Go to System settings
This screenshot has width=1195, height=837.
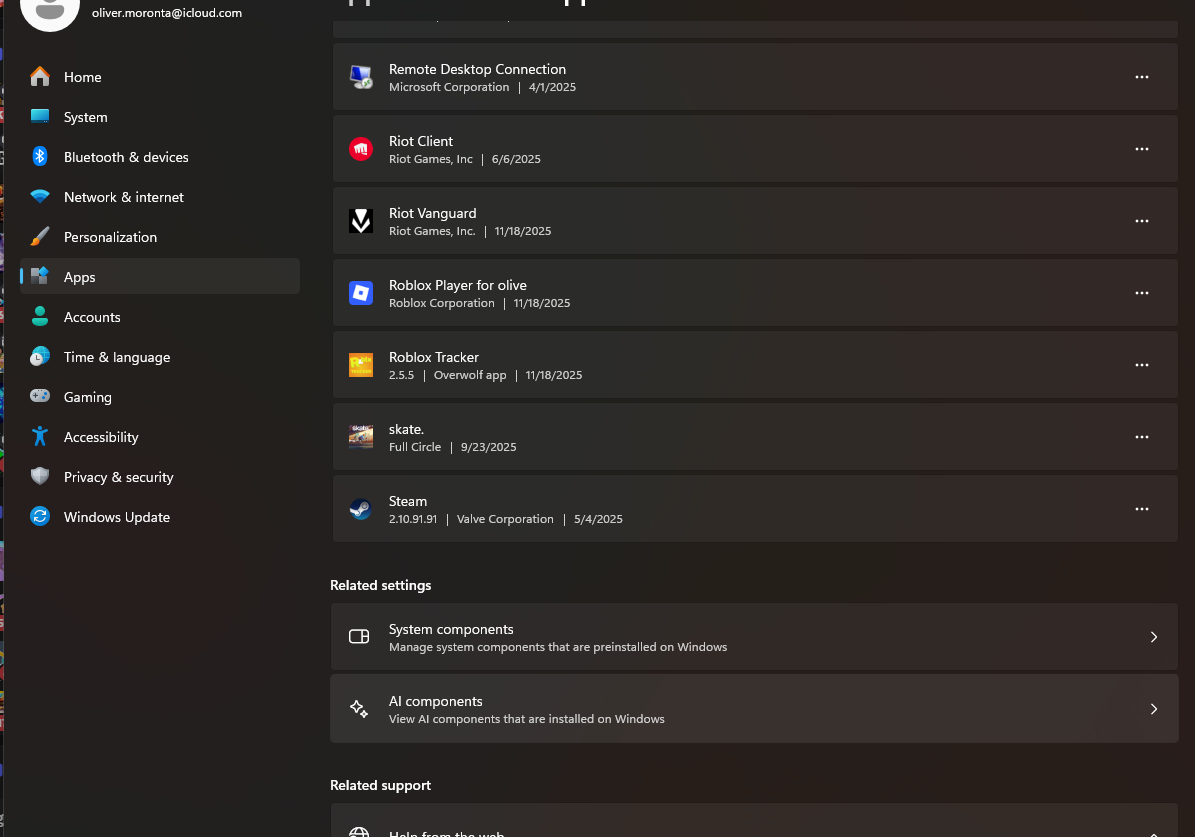(x=159, y=117)
